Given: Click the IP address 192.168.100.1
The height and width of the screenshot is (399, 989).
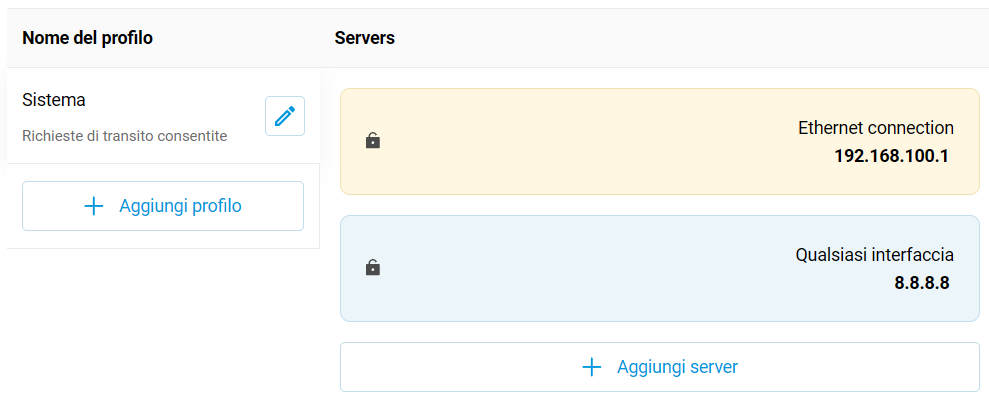Looking at the screenshot, I should [891, 156].
